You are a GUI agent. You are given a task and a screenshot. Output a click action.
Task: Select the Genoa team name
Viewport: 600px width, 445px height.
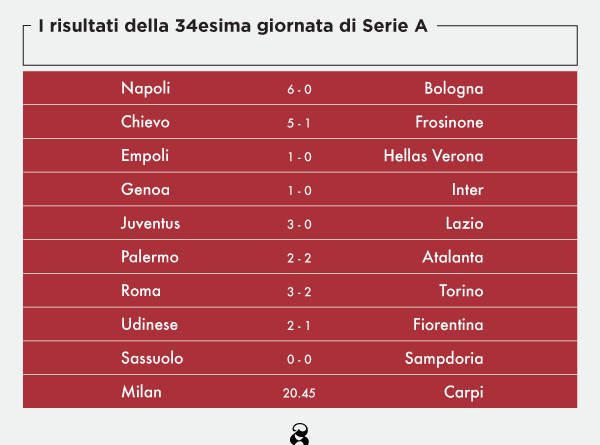pyautogui.click(x=145, y=190)
